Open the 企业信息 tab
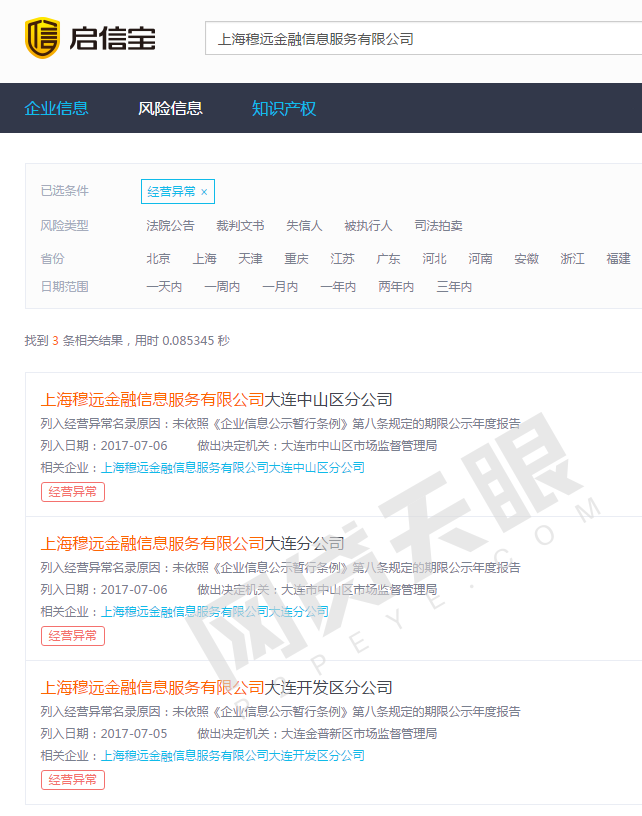 [x=56, y=108]
